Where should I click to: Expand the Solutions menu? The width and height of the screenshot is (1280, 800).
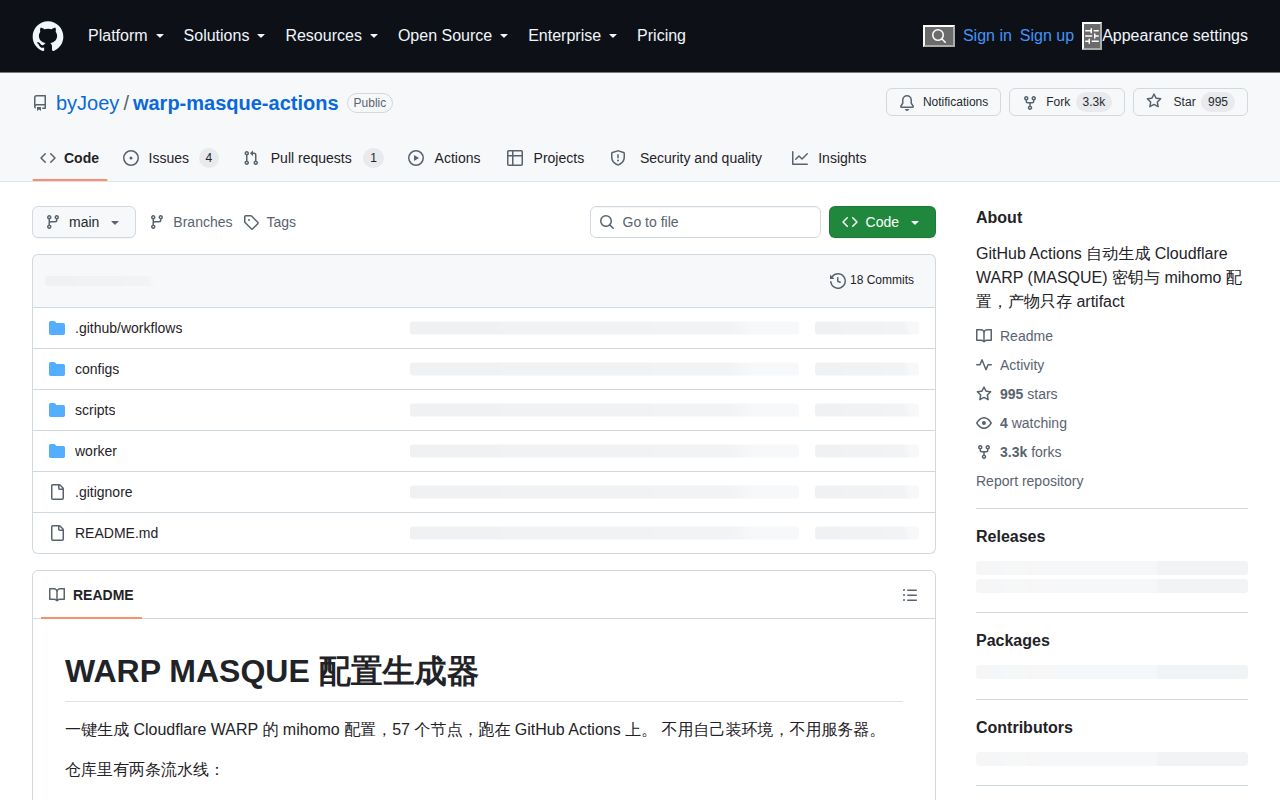pyautogui.click(x=225, y=36)
